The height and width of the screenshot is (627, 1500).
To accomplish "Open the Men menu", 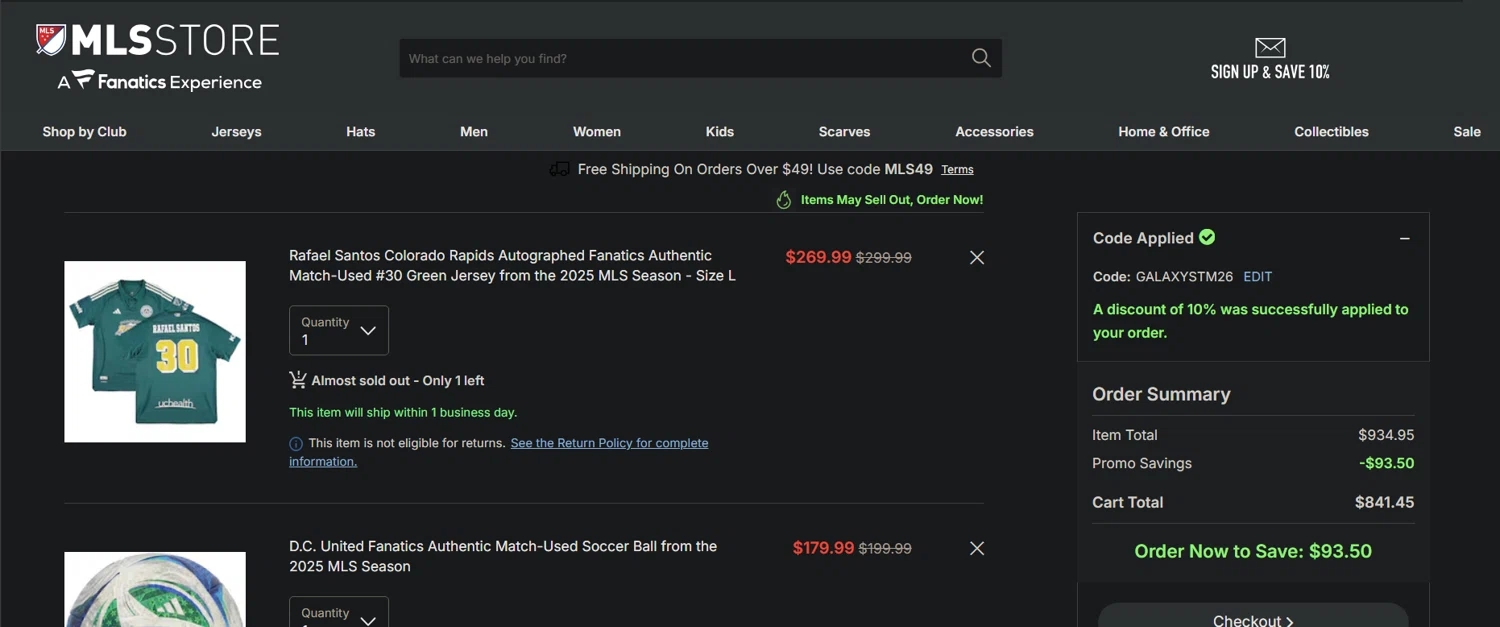I will click(x=474, y=131).
